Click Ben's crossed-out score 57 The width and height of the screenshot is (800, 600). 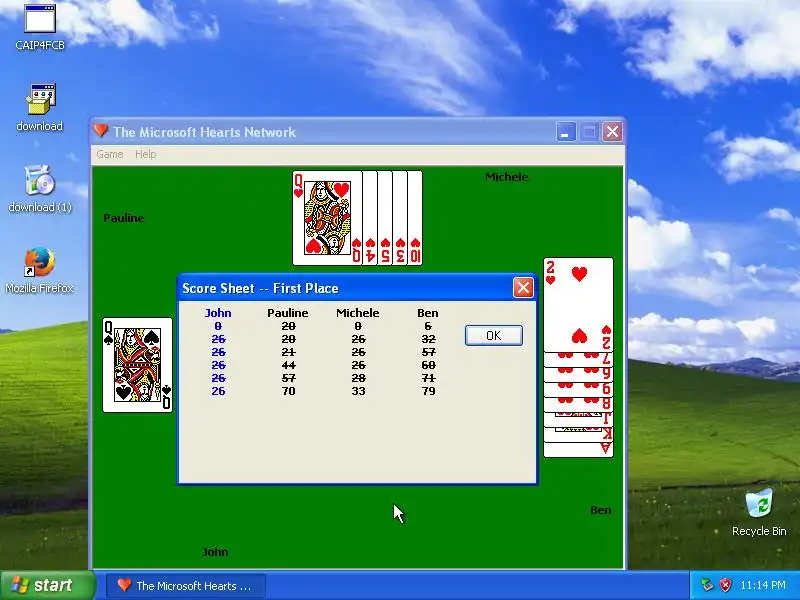[x=428, y=352]
